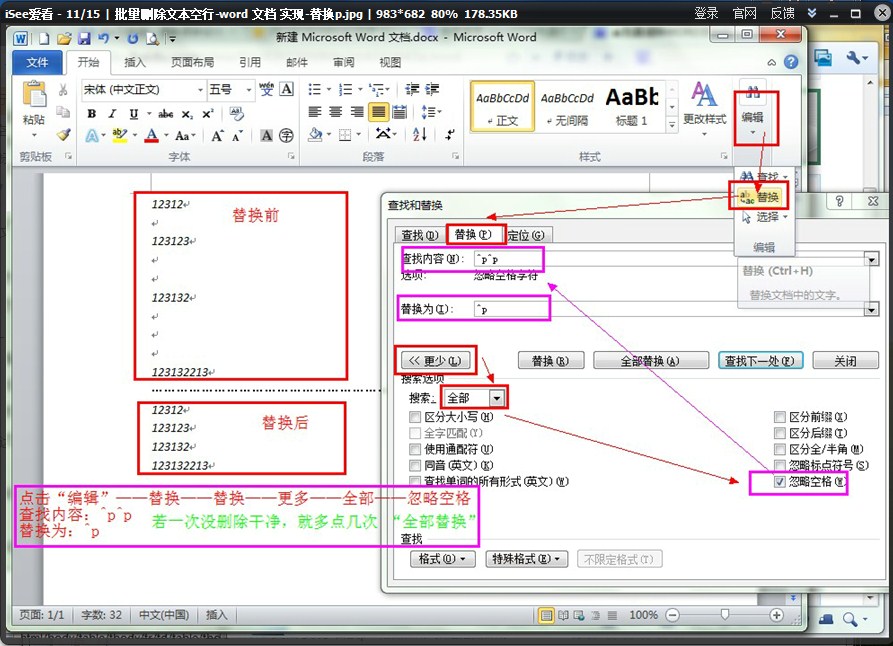Enable Match full/half width (区分全/半角) checkbox

coord(780,449)
